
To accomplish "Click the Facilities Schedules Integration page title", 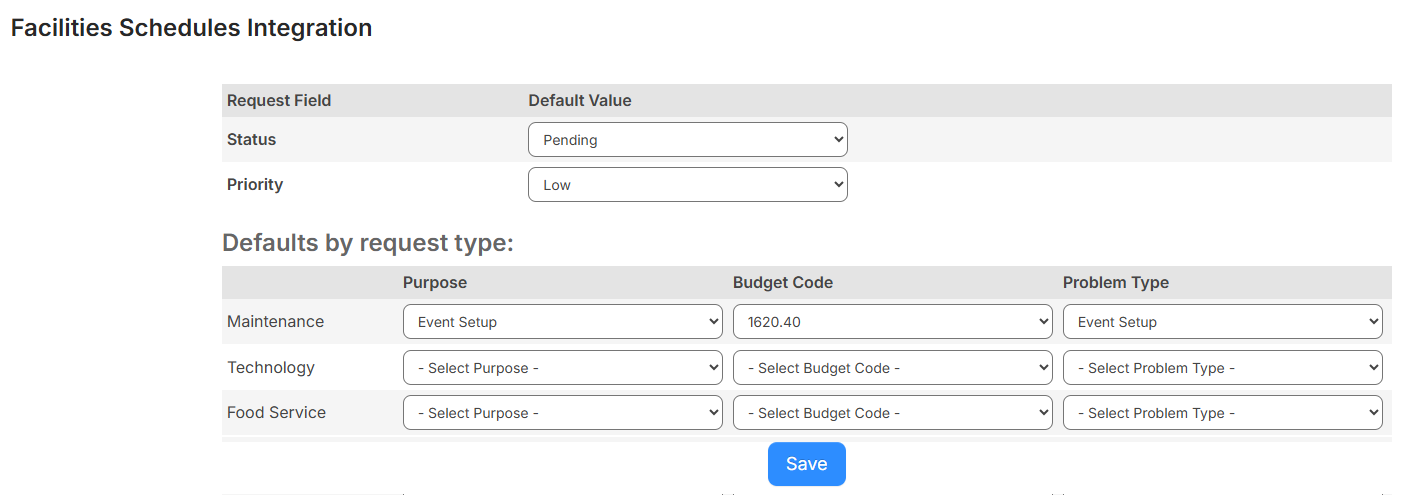I will click(191, 28).
